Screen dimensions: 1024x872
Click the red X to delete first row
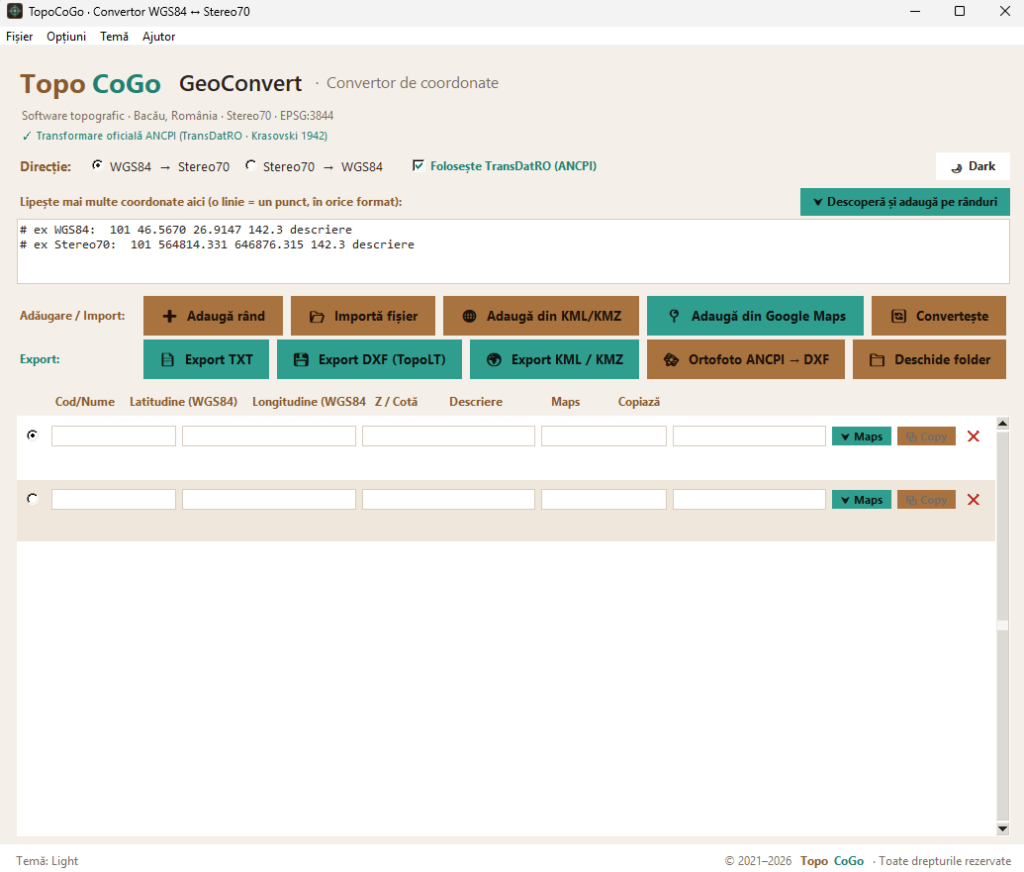tap(973, 436)
